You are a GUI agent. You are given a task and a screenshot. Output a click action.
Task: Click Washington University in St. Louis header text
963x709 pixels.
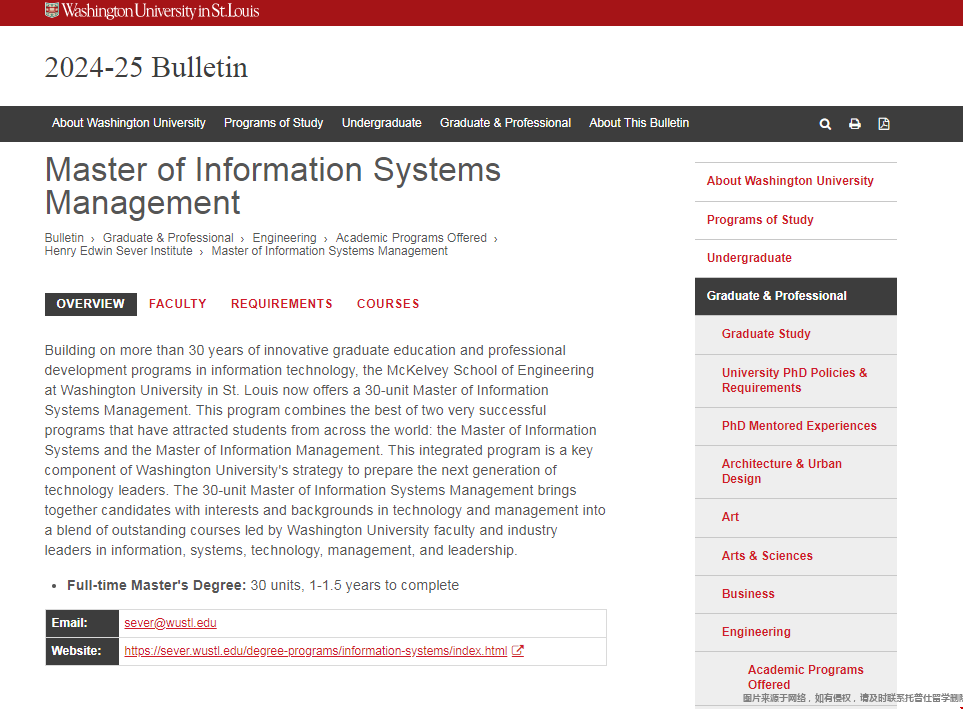(160, 10)
